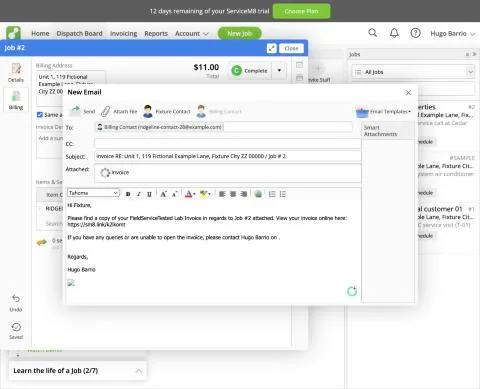Open the job status dropdown arrow

click(279, 70)
